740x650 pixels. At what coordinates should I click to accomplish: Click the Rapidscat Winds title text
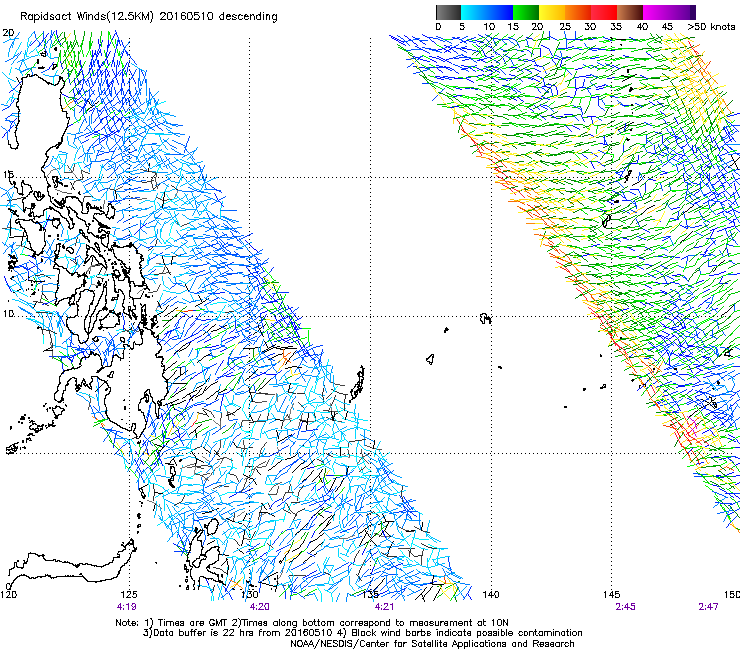pos(149,17)
